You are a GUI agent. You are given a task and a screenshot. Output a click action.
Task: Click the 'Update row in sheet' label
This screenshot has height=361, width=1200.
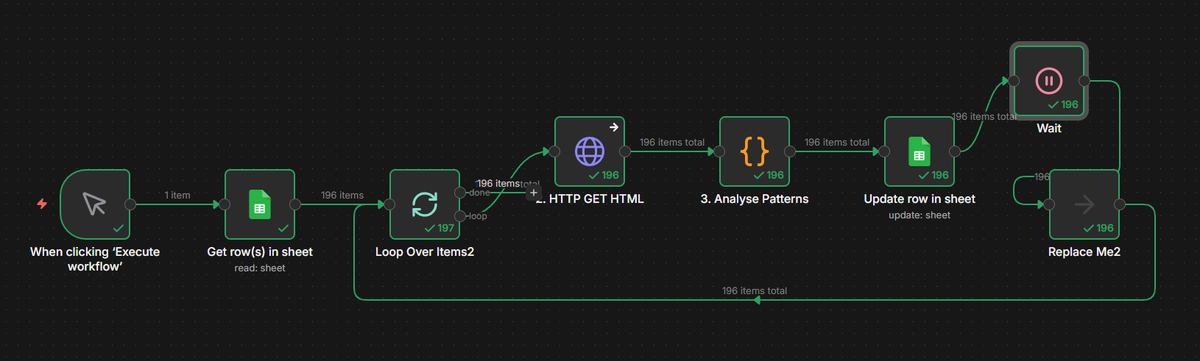click(x=919, y=199)
